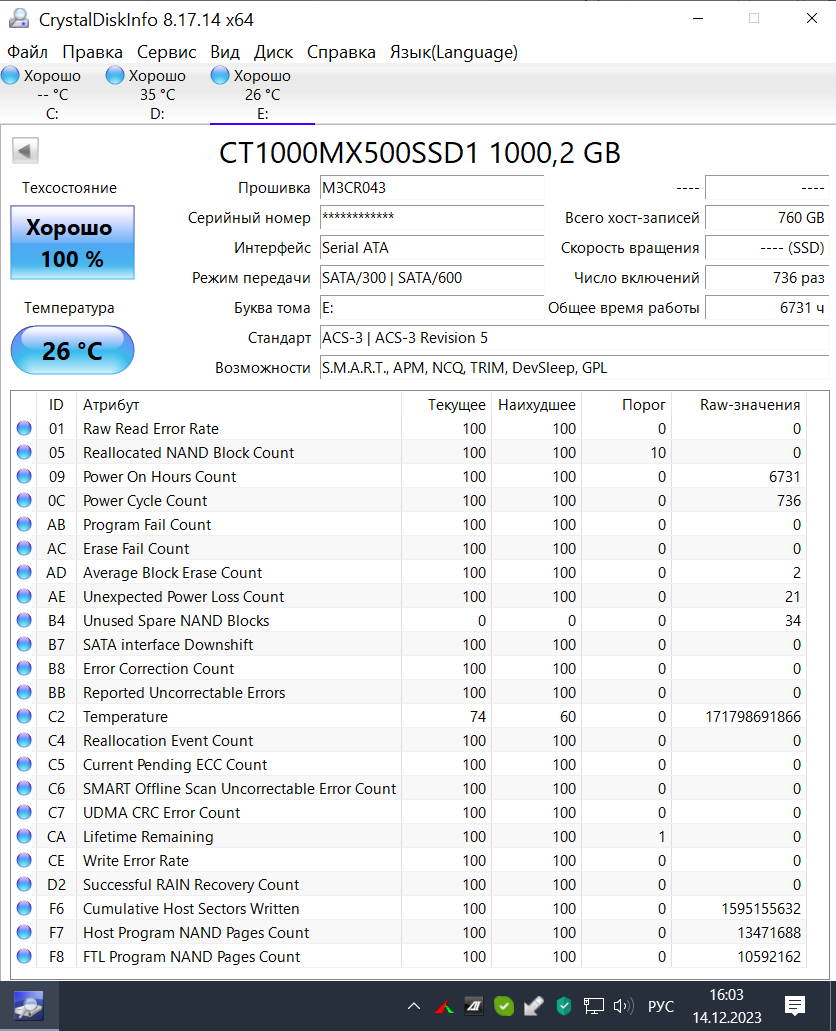Click the Стандарт field ACS-3 Revision 5
Image resolution: width=836 pixels, height=1031 pixels.
[x=574, y=338]
